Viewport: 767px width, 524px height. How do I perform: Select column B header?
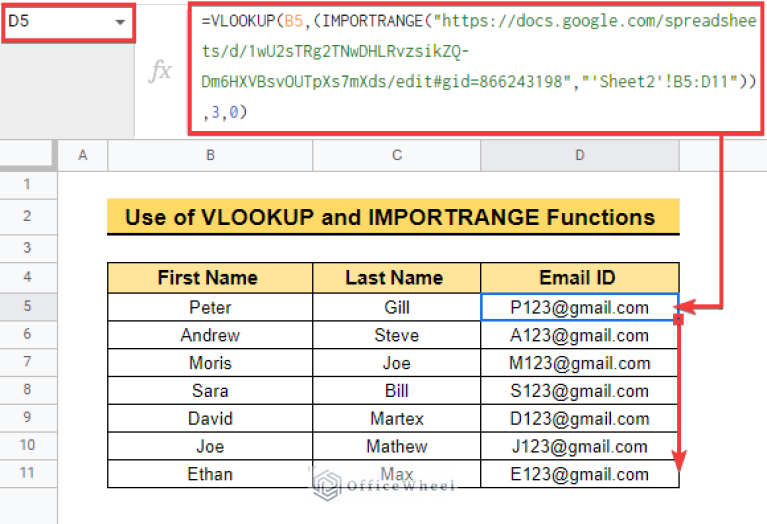(x=210, y=155)
